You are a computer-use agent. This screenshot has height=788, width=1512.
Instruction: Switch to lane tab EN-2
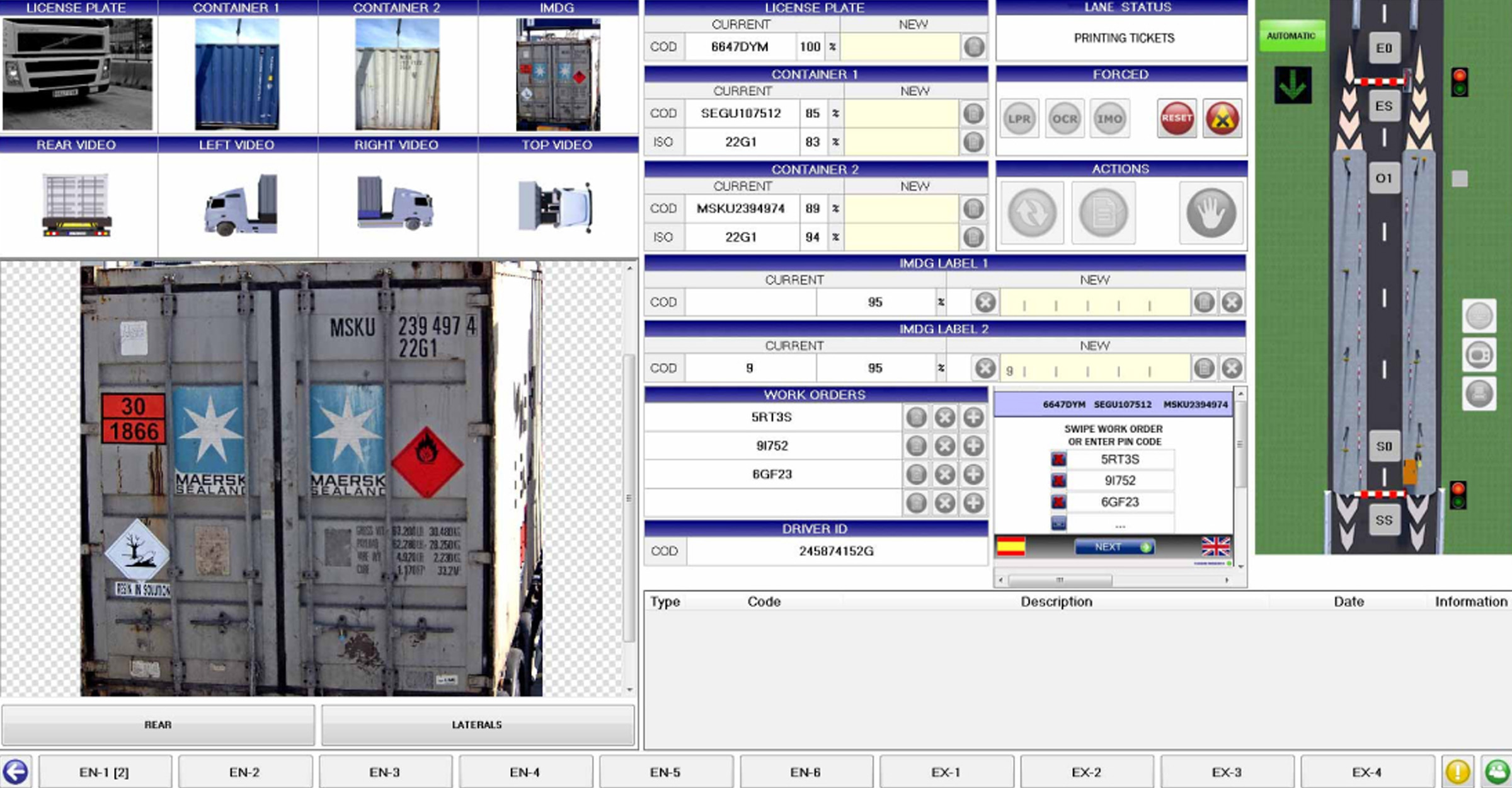pos(244,772)
